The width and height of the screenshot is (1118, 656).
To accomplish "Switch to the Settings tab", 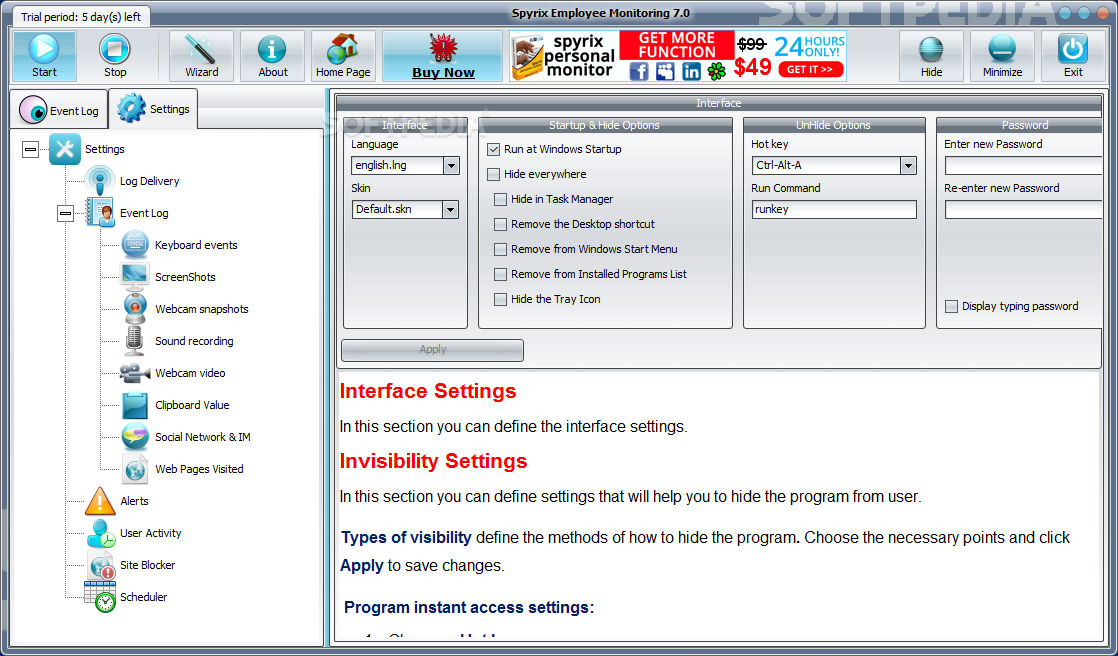I will (x=153, y=108).
